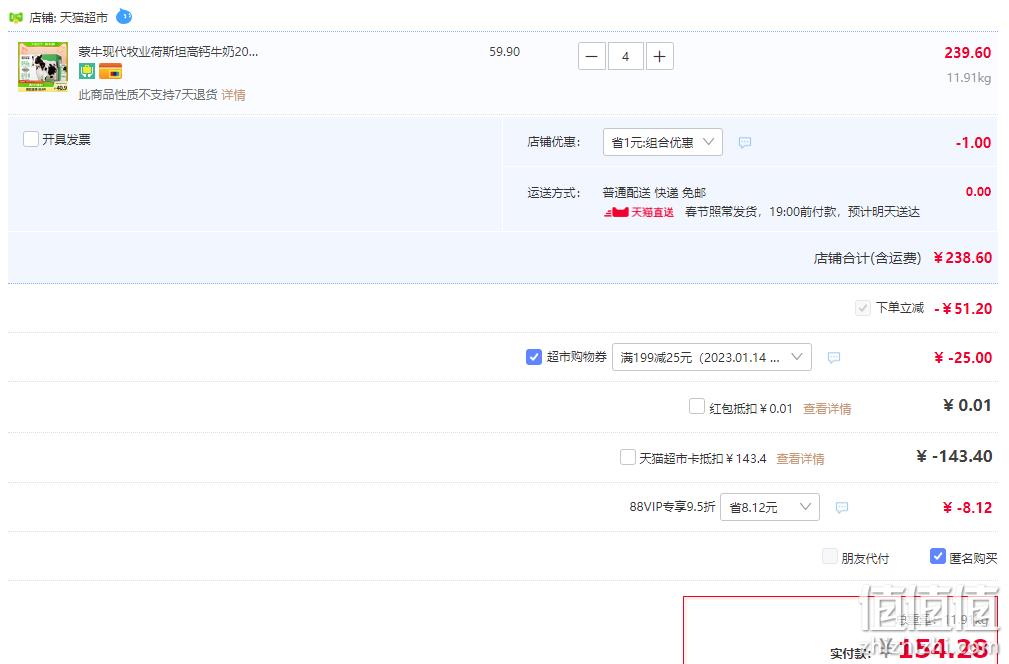Viewport: 1009px width, 664px height.
Task: Decrease quantity with the minus button
Action: pyautogui.click(x=591, y=57)
